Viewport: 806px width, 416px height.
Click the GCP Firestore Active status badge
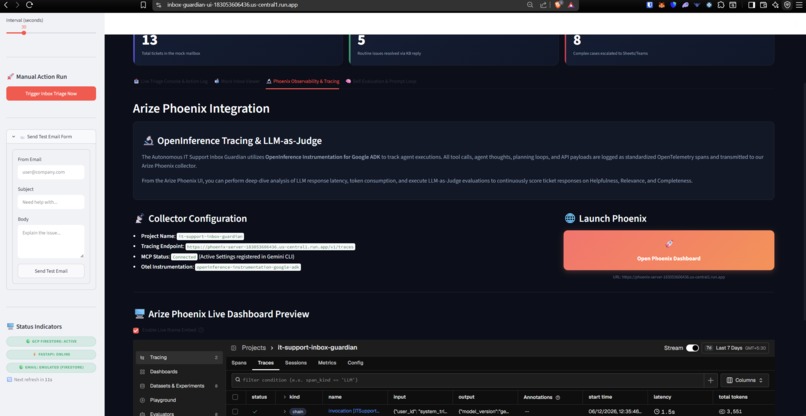coord(51,341)
